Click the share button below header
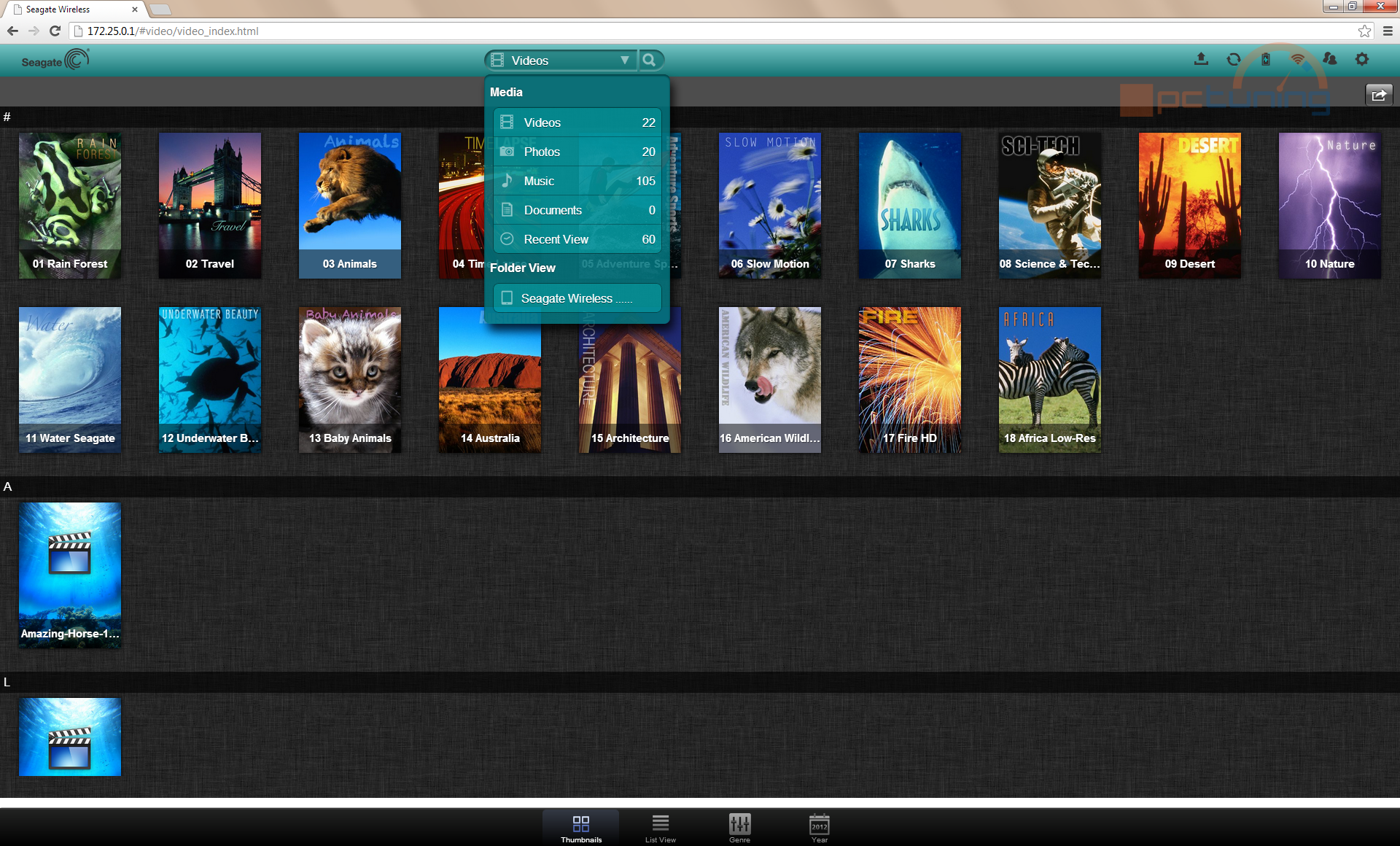The width and height of the screenshot is (1400, 846). pos(1379,95)
